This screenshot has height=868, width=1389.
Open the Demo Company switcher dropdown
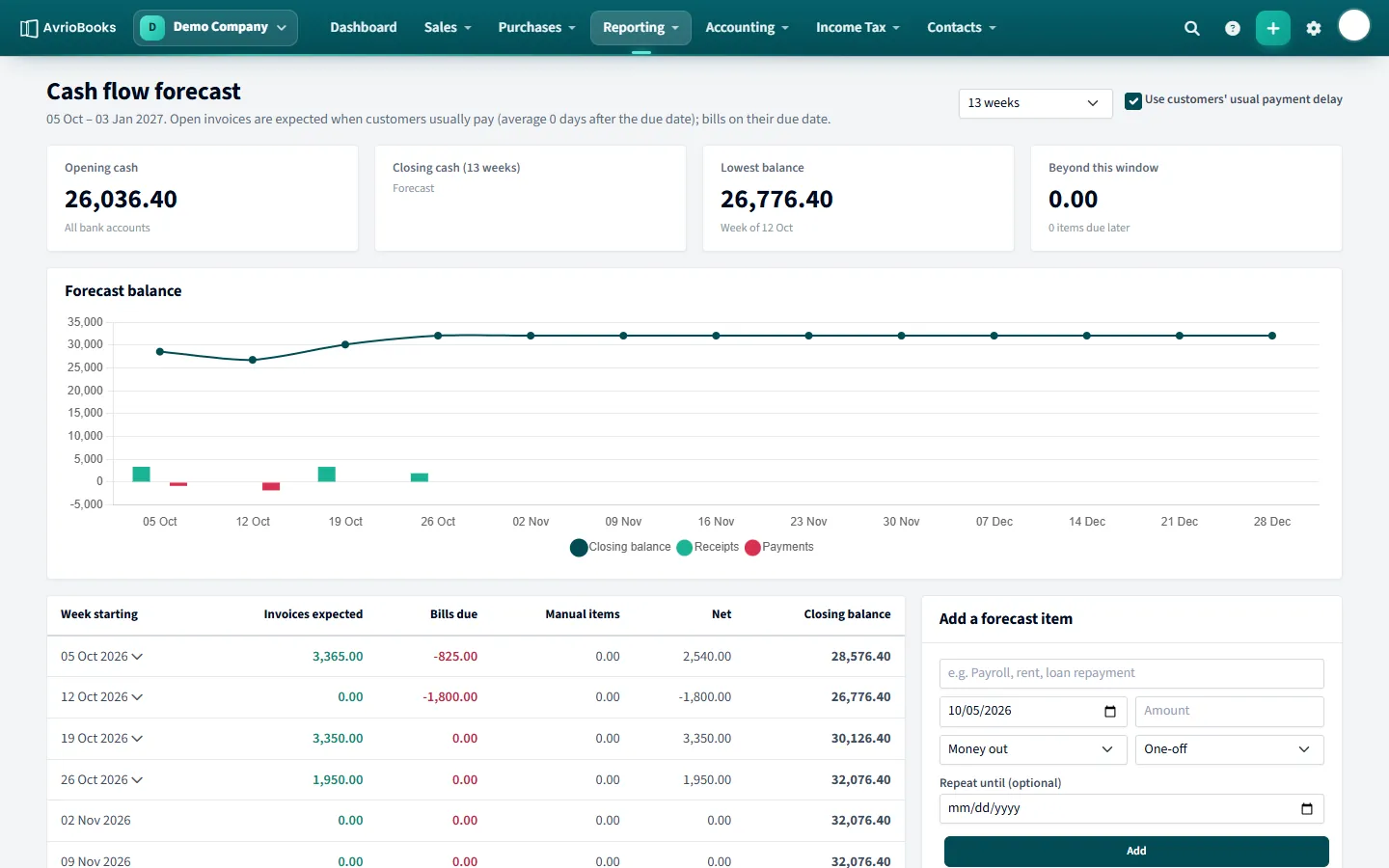click(x=215, y=27)
